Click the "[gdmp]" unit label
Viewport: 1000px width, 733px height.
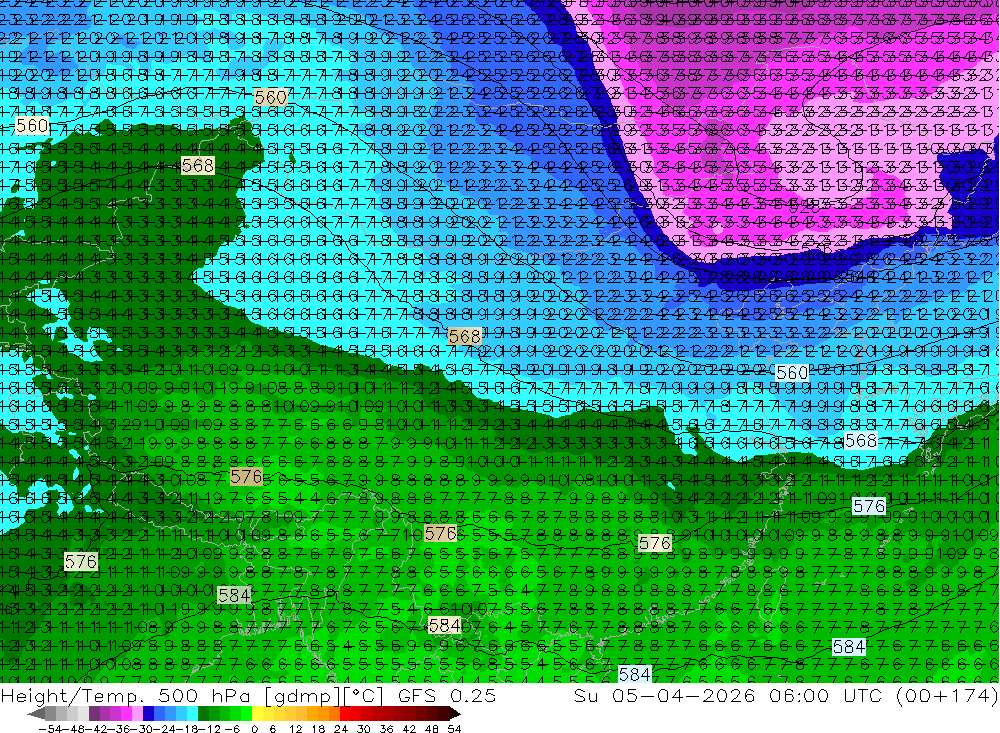301,696
